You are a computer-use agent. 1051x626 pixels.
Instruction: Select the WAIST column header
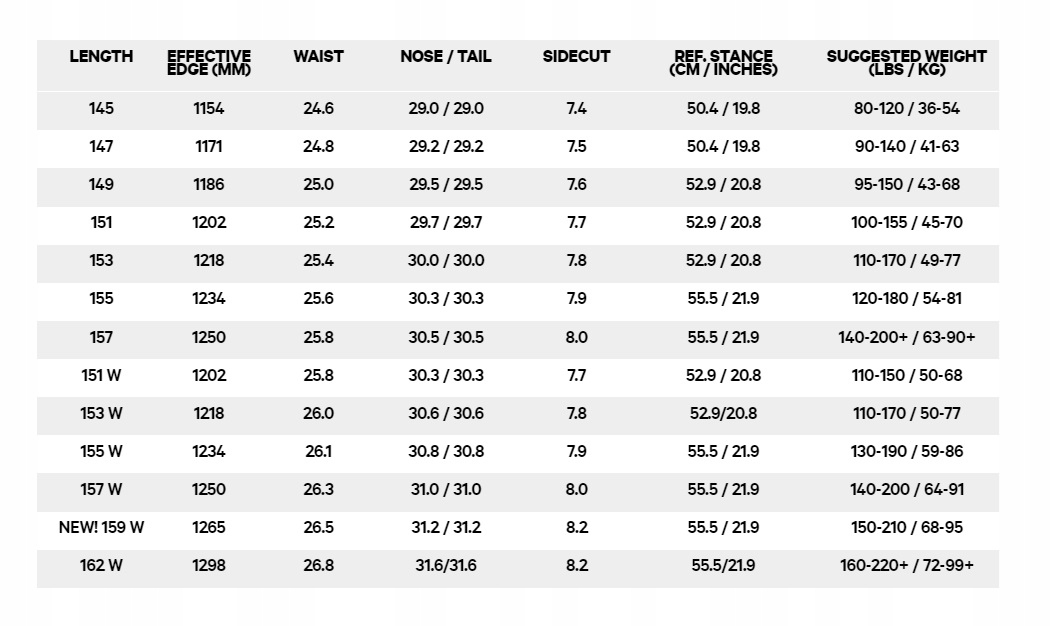point(318,57)
